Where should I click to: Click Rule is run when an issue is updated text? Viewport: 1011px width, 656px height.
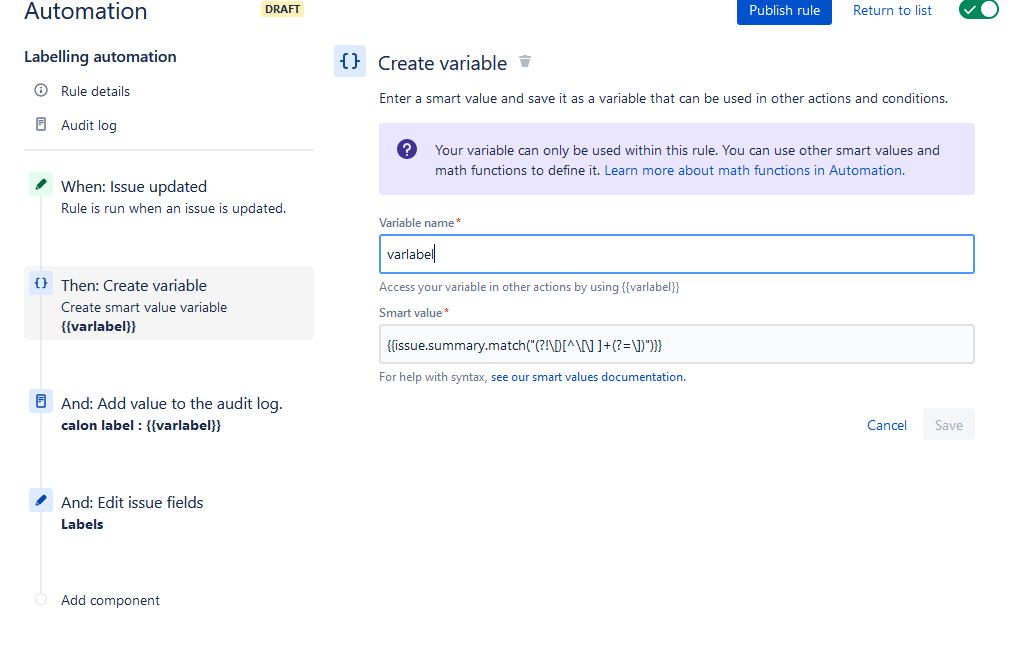coord(173,208)
